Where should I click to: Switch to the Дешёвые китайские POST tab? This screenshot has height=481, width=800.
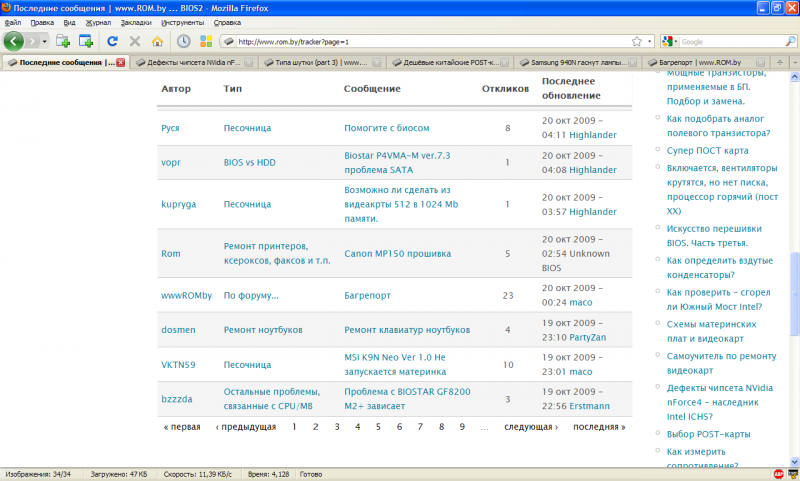[x=449, y=62]
